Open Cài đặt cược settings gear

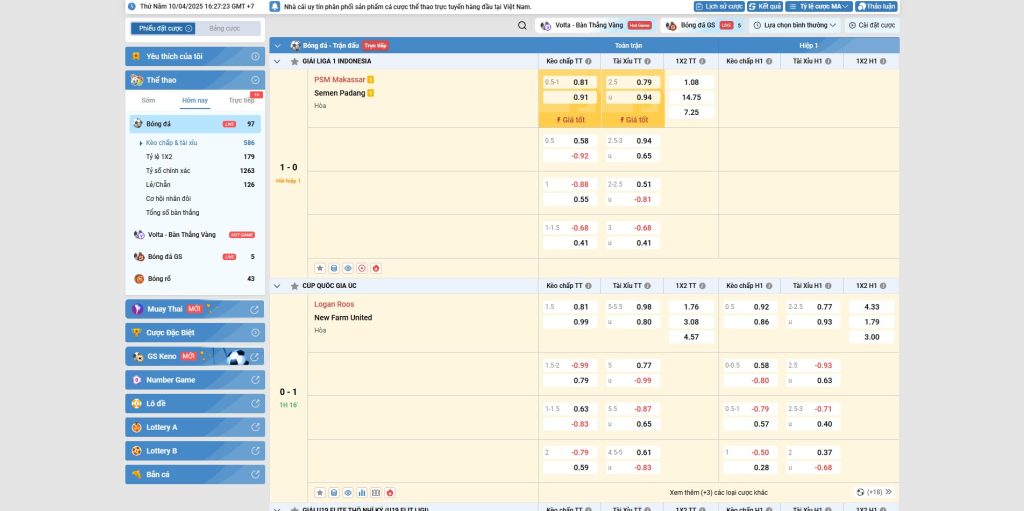tap(873, 25)
